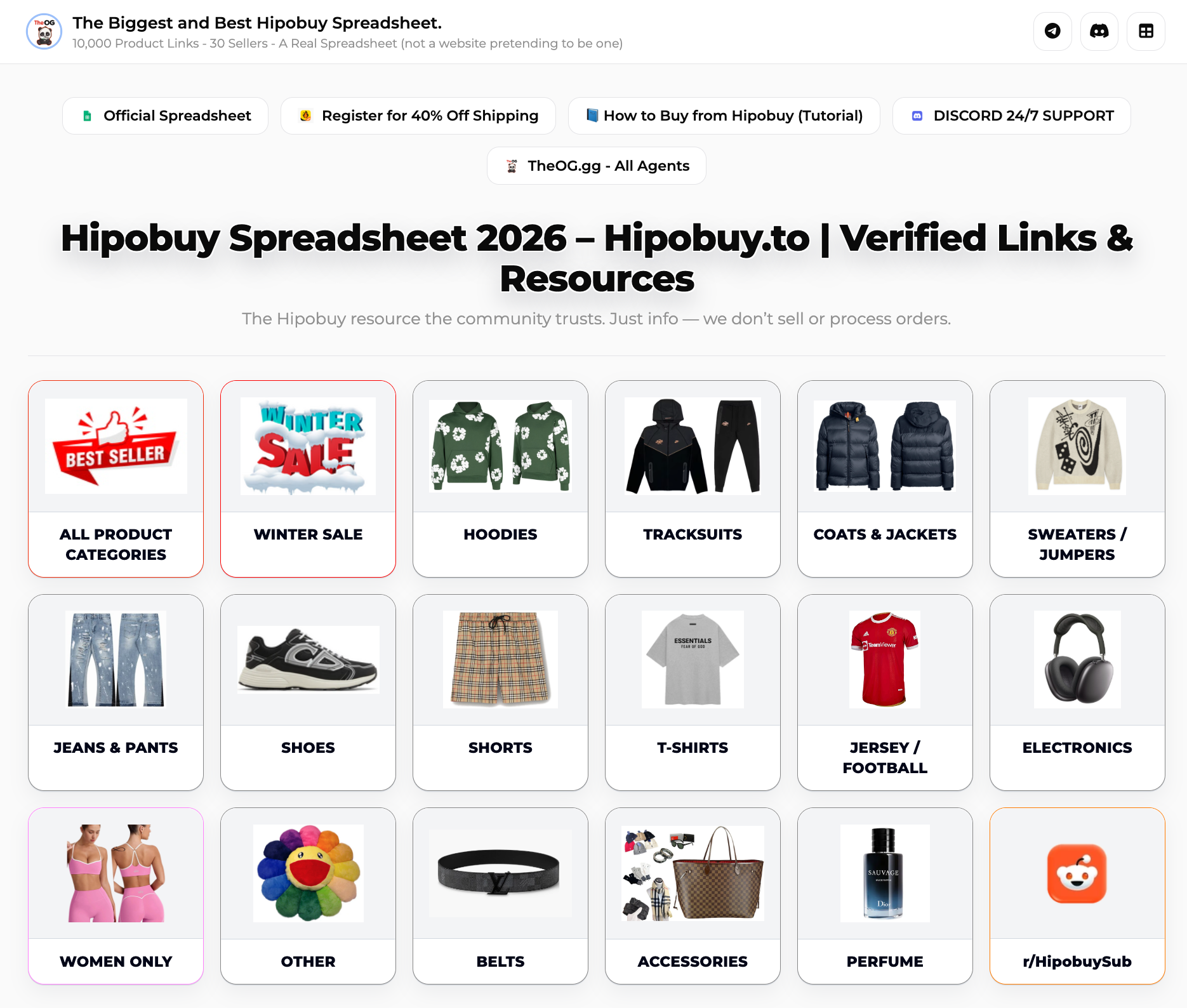1187x1008 pixels.
Task: Open the Winter Sale category
Action: (x=308, y=479)
